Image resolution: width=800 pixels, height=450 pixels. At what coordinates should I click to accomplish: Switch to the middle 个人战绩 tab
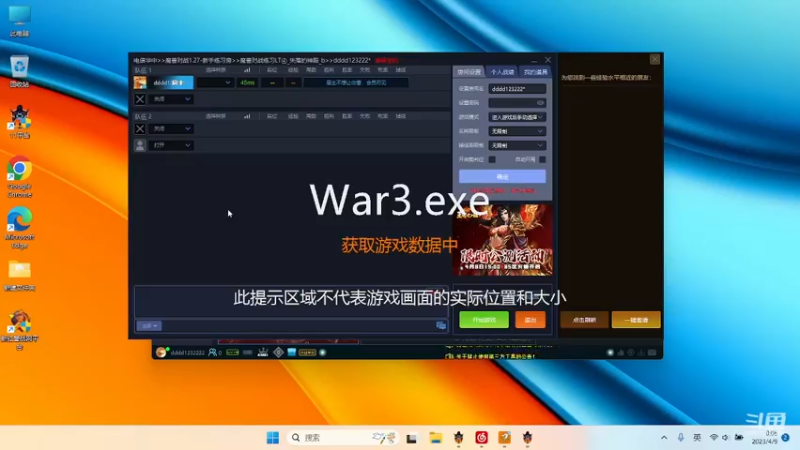click(x=502, y=72)
